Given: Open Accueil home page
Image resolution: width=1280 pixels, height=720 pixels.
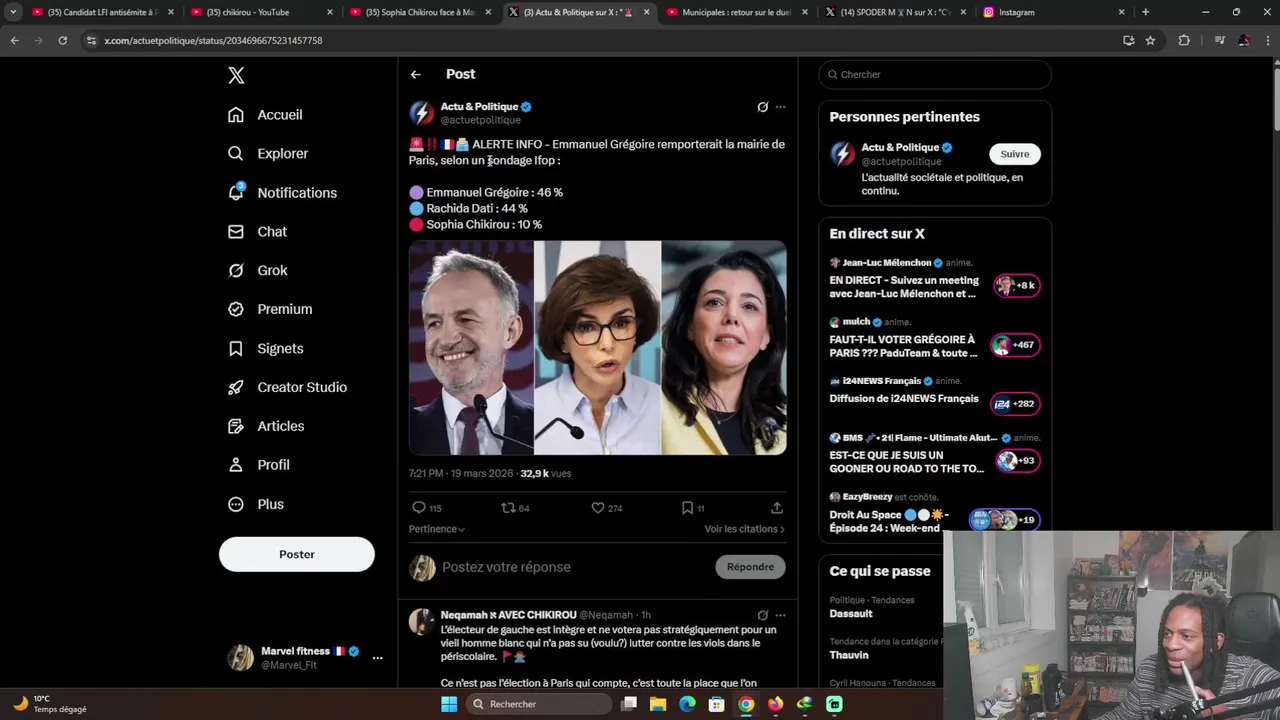Looking at the screenshot, I should pos(265,115).
